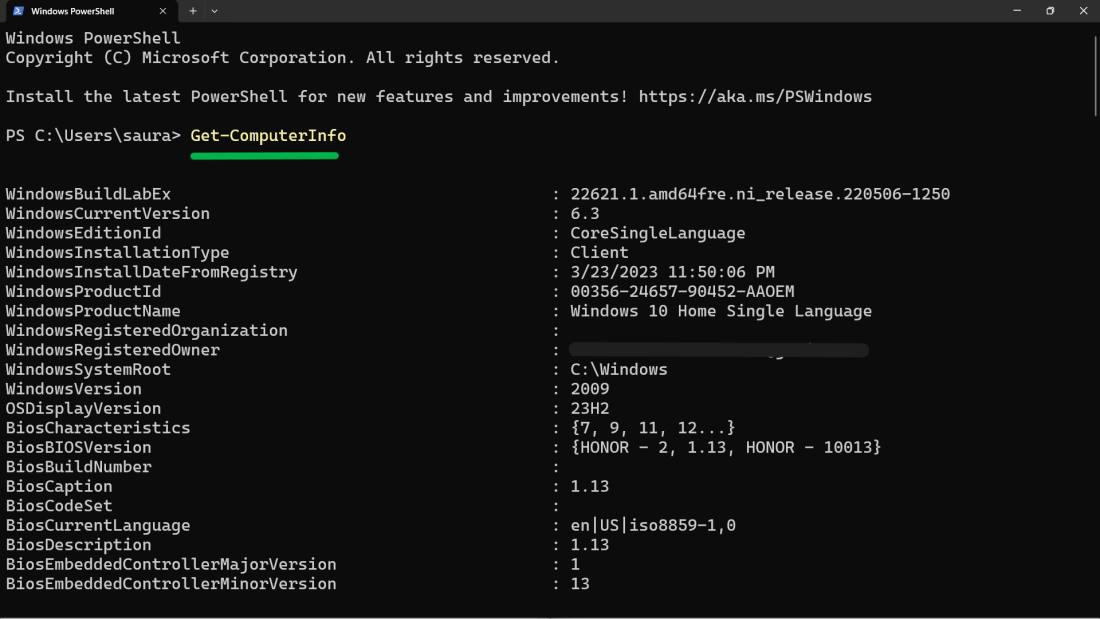Click the value C:\Windows
1100x619 pixels.
619,370
